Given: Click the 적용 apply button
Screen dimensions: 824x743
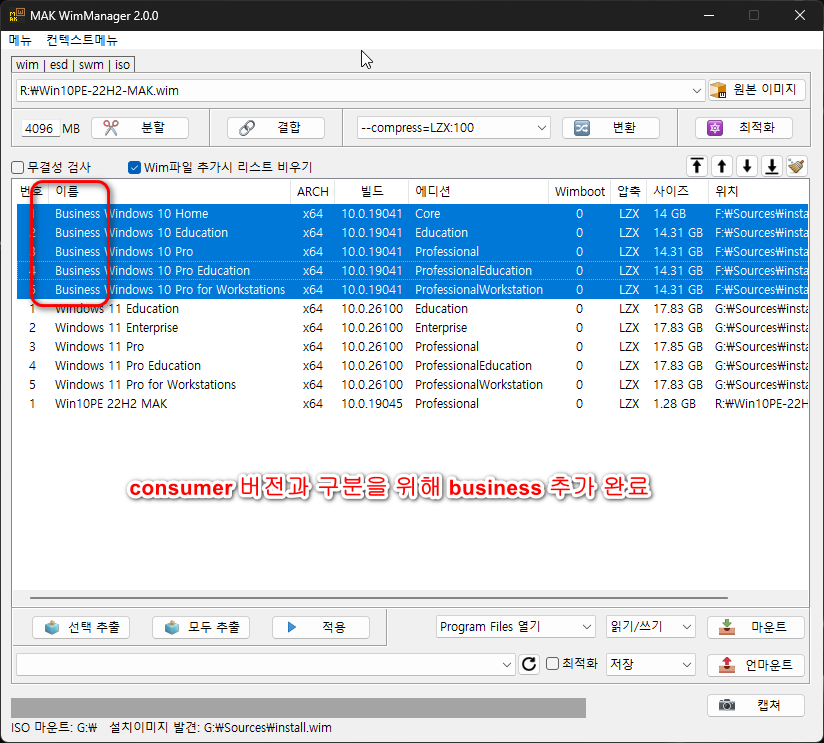Looking at the screenshot, I should (321, 627).
